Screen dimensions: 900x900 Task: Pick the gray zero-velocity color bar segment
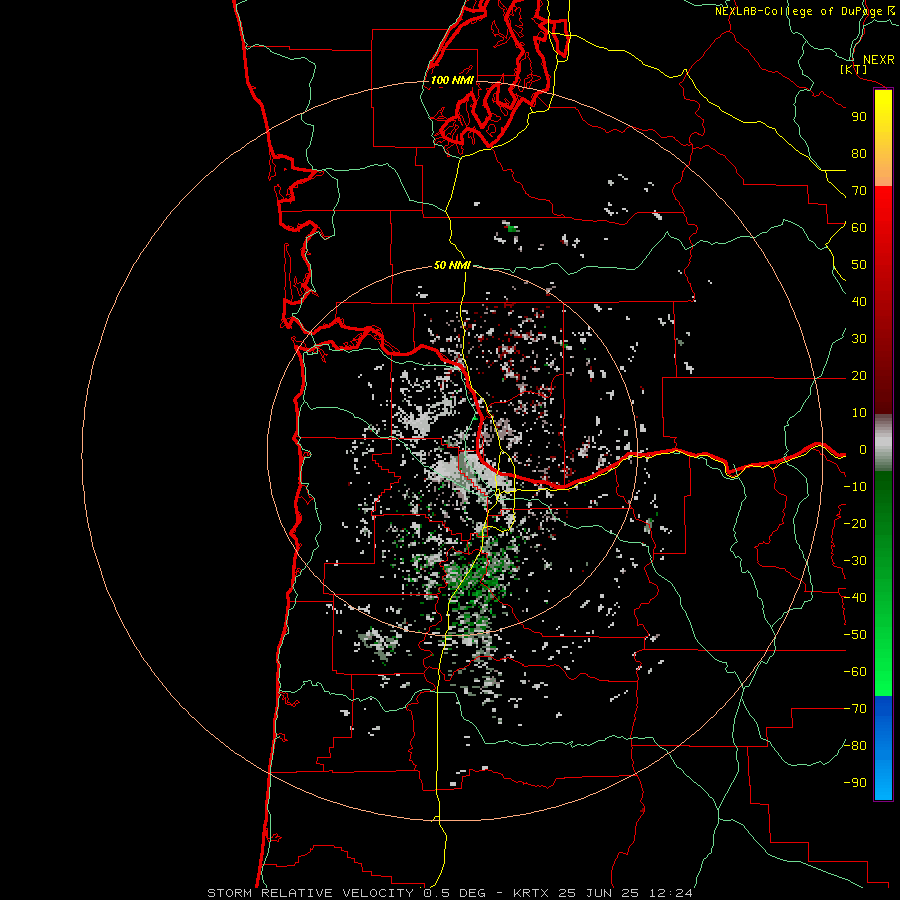pos(883,443)
